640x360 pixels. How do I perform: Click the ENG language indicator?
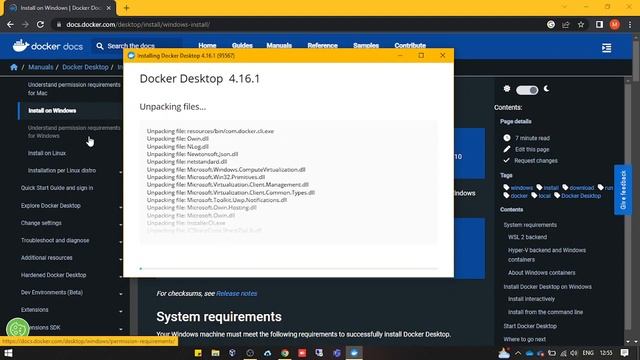pos(588,353)
